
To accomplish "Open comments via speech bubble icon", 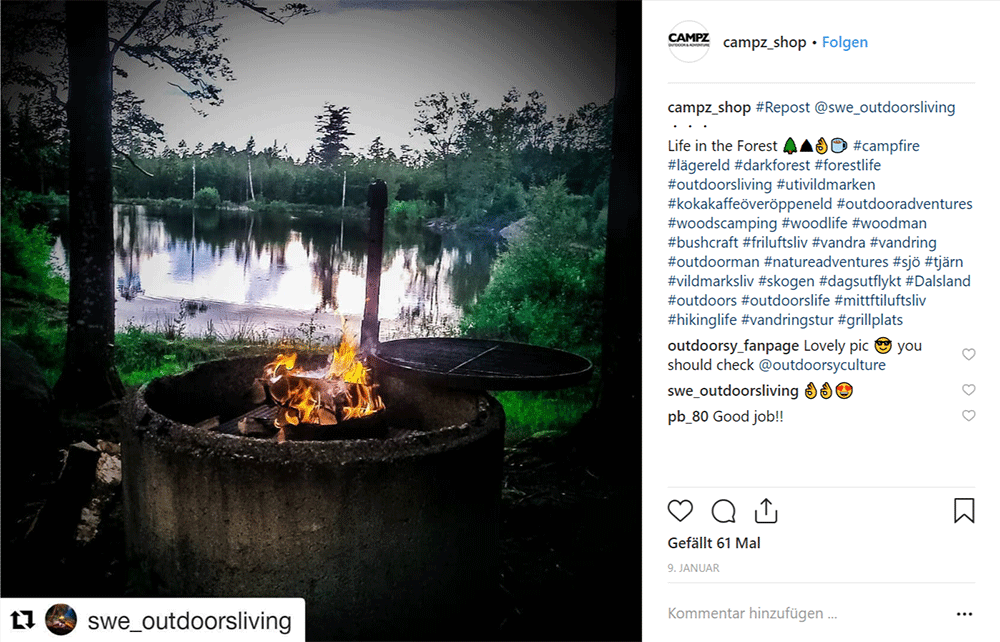I will point(723,511).
